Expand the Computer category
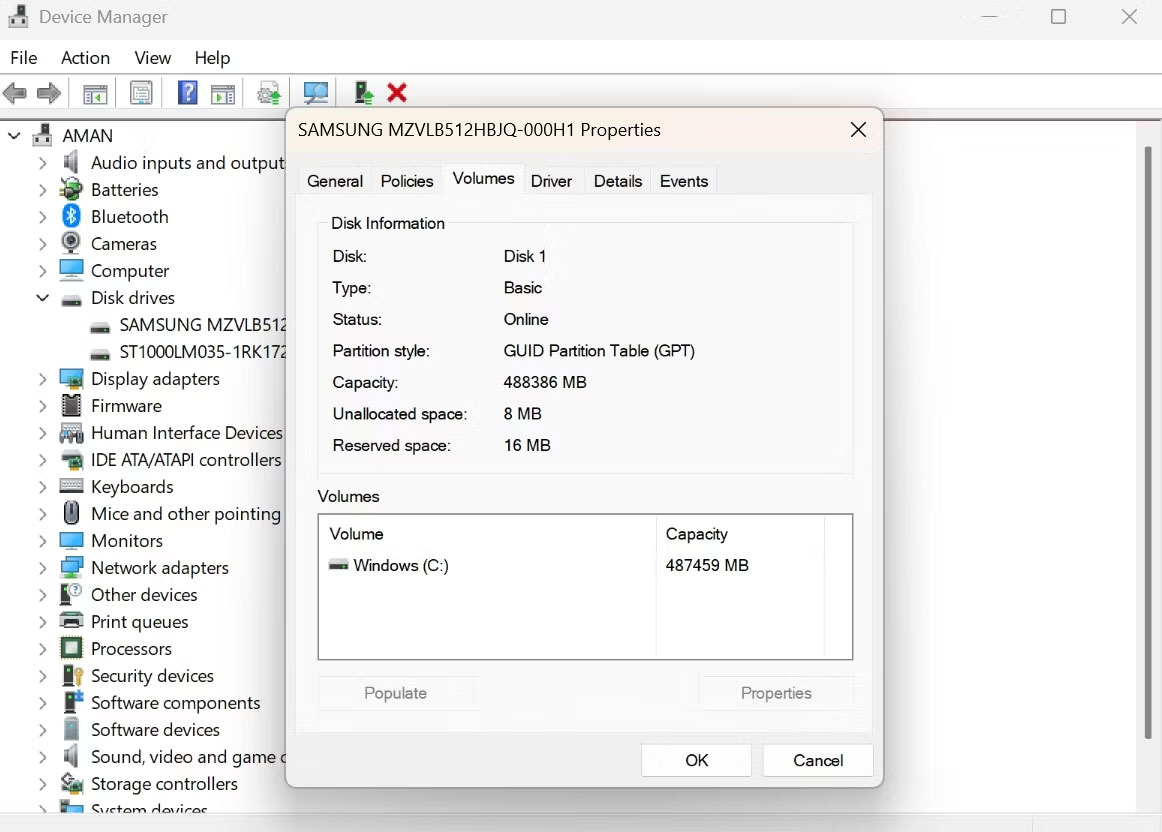The height and width of the screenshot is (832, 1162). pyautogui.click(x=42, y=270)
